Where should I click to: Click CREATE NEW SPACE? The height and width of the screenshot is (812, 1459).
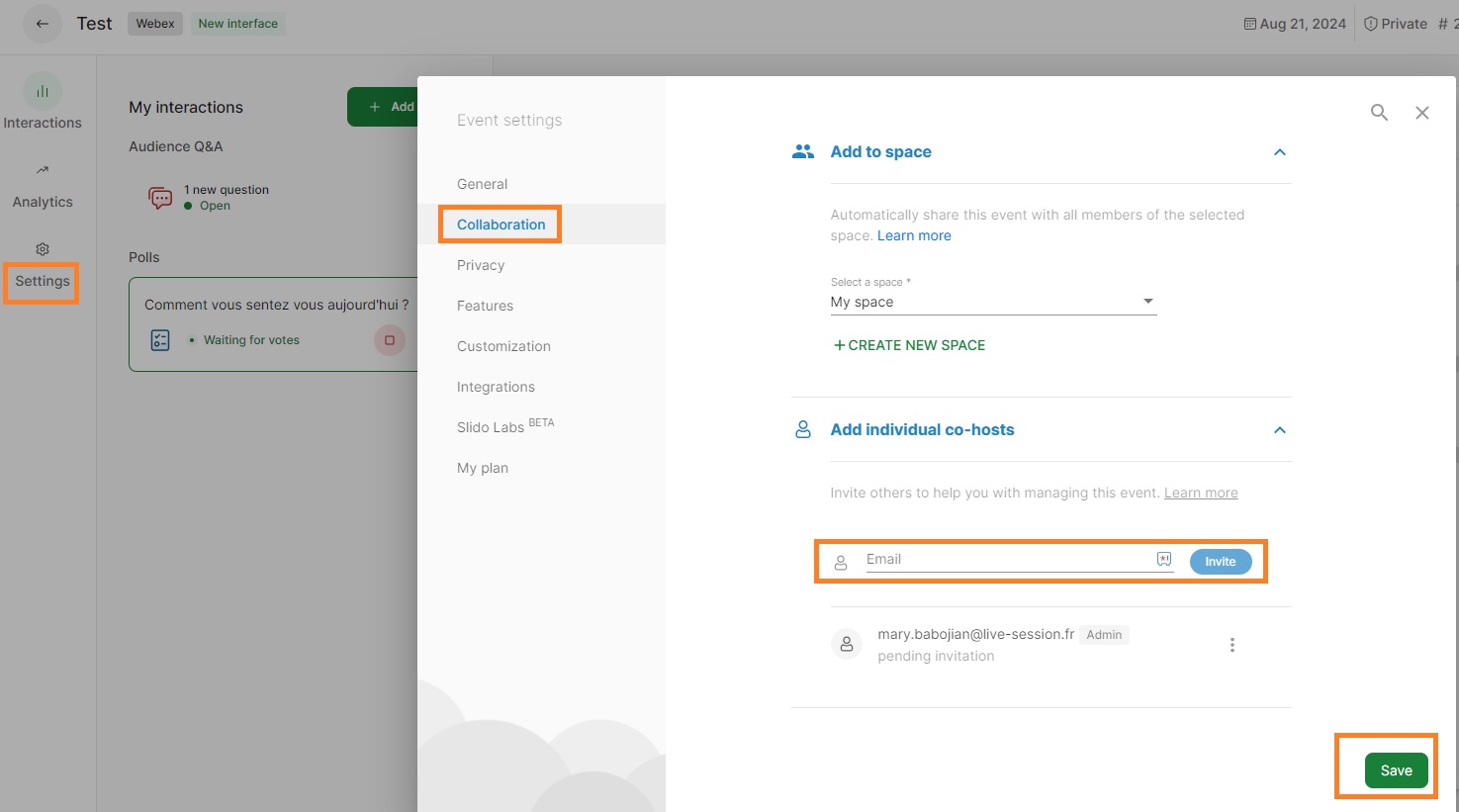[x=909, y=345]
